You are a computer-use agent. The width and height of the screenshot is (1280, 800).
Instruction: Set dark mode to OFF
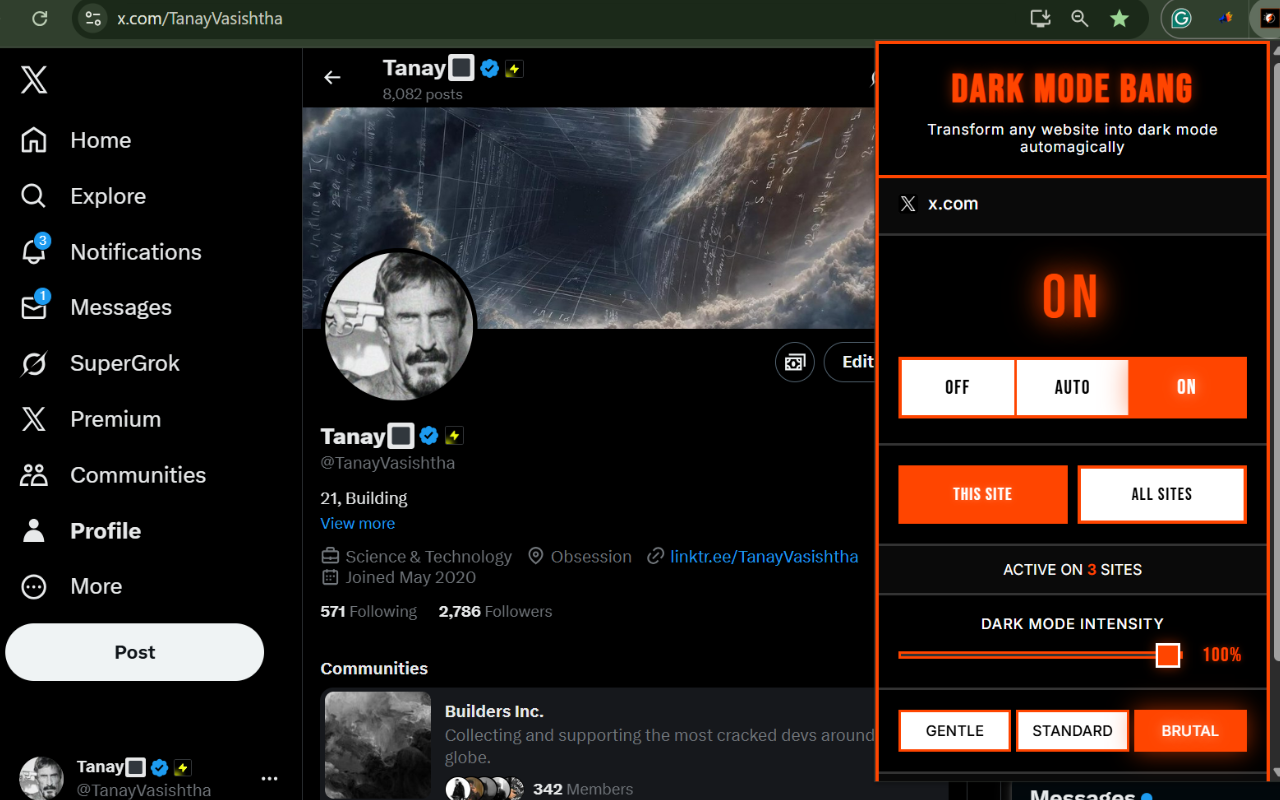(x=957, y=387)
